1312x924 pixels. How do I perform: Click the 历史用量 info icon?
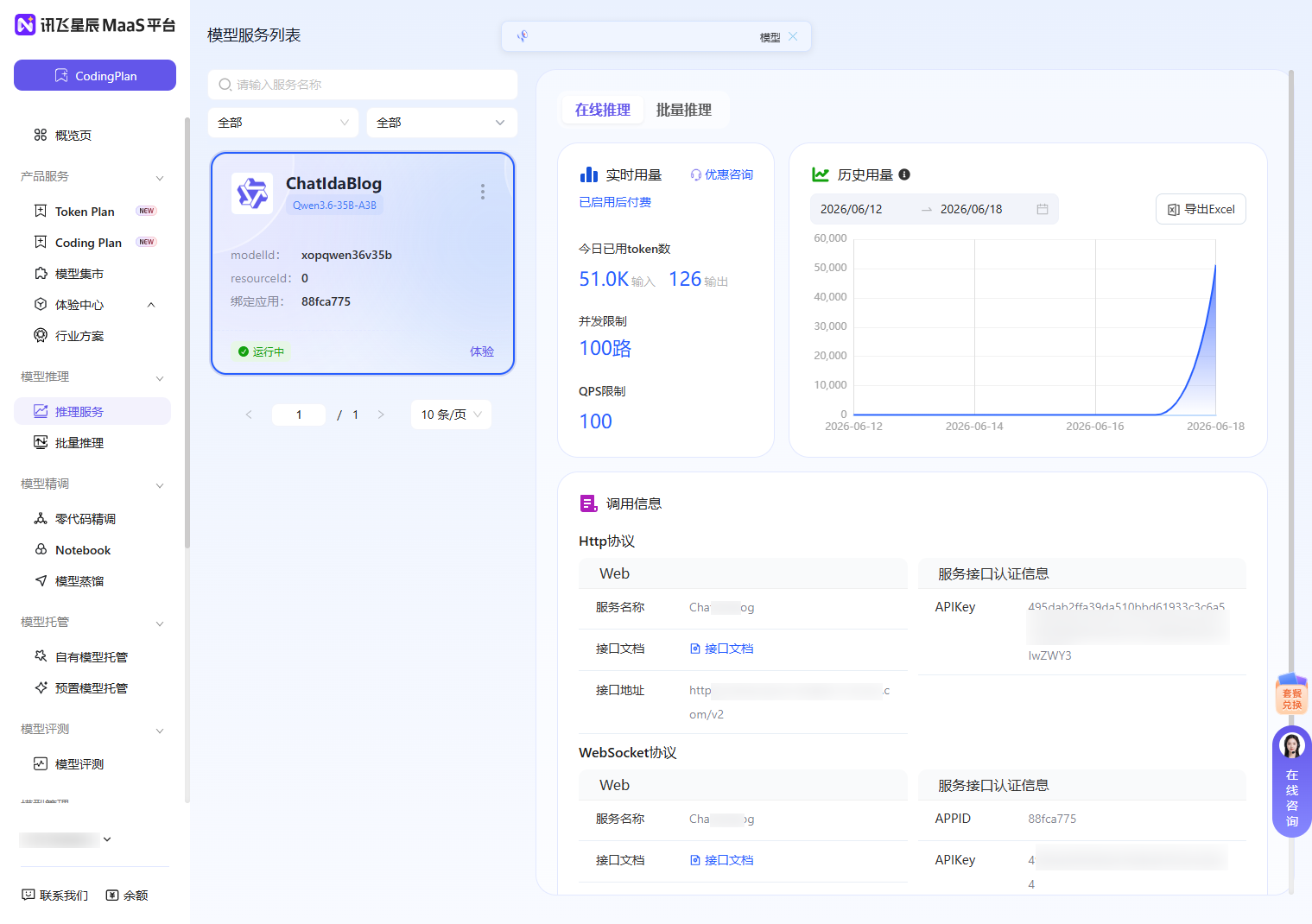904,174
